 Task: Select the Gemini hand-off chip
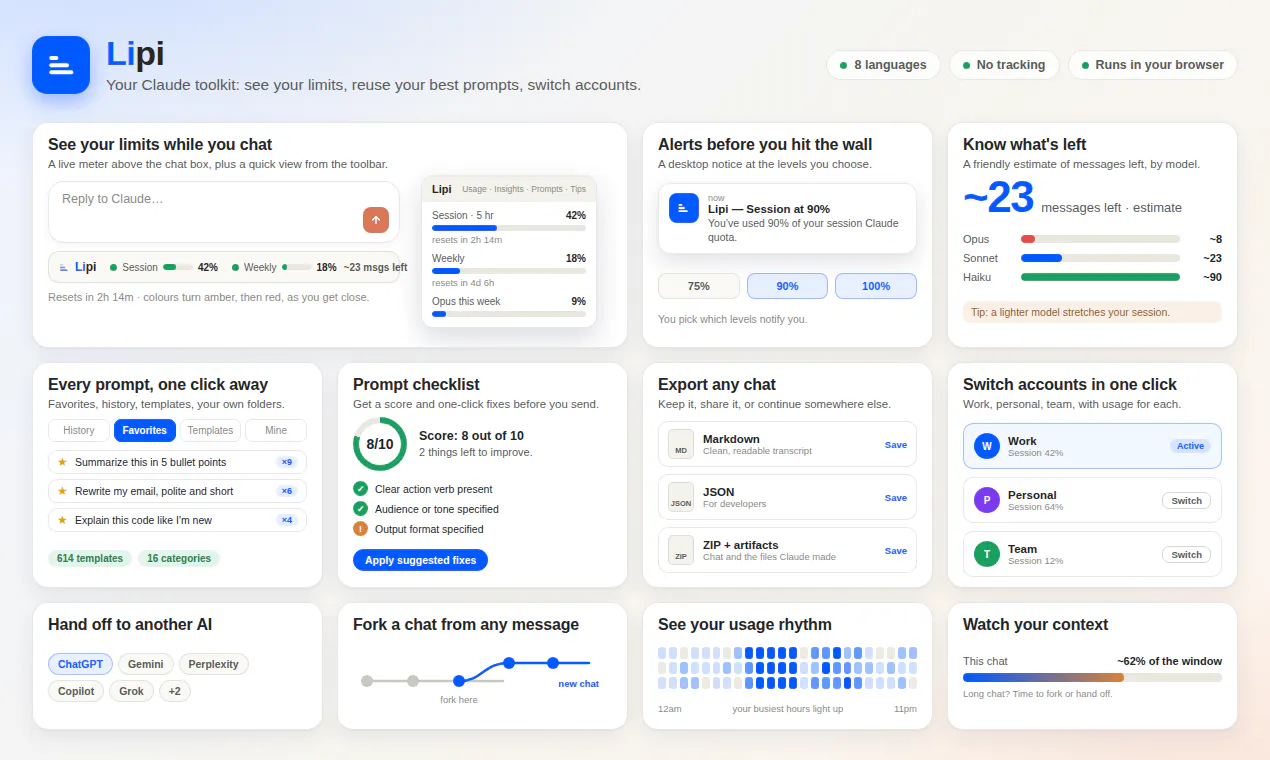(x=146, y=664)
